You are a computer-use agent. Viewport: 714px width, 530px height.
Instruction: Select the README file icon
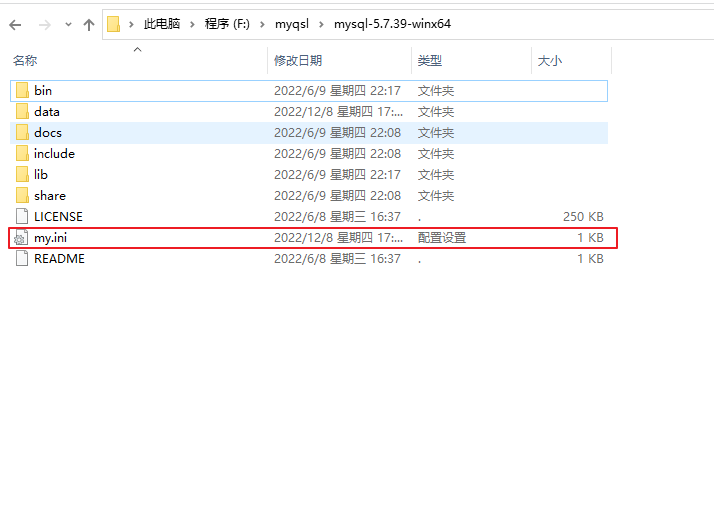point(22,259)
